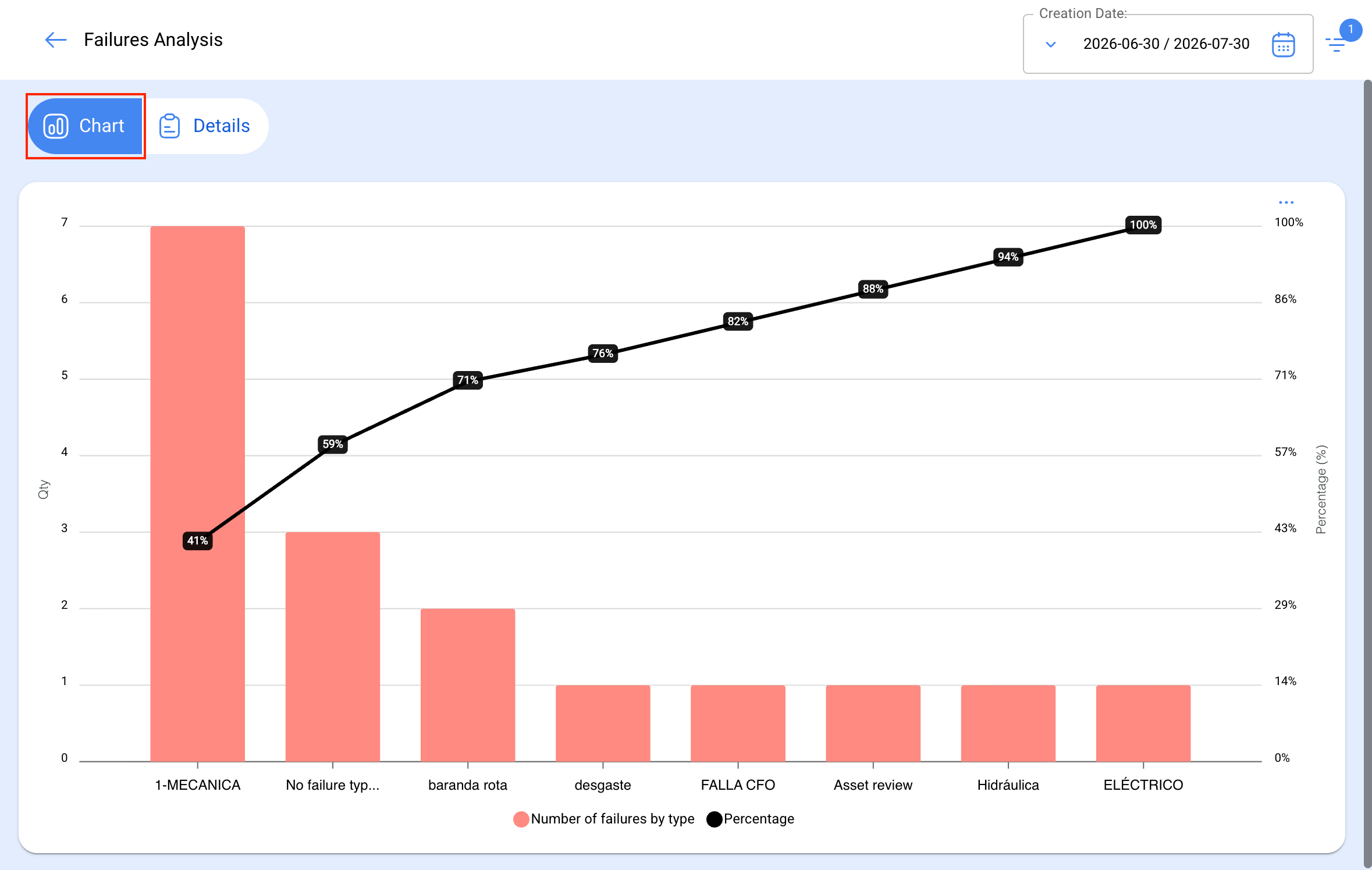Click the 41% data point marker
Image resolution: width=1372 pixels, height=870 pixels.
(x=197, y=541)
